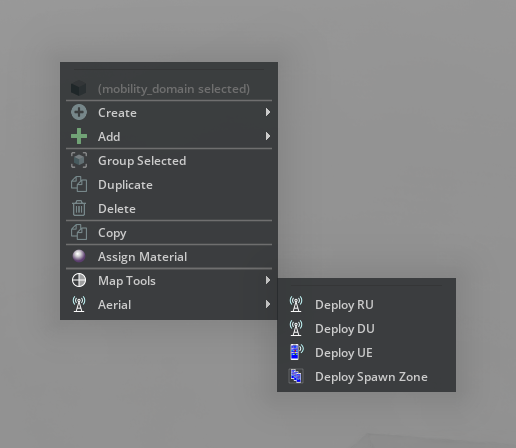Select Copy in the context menu
The height and width of the screenshot is (448, 516).
169,233
